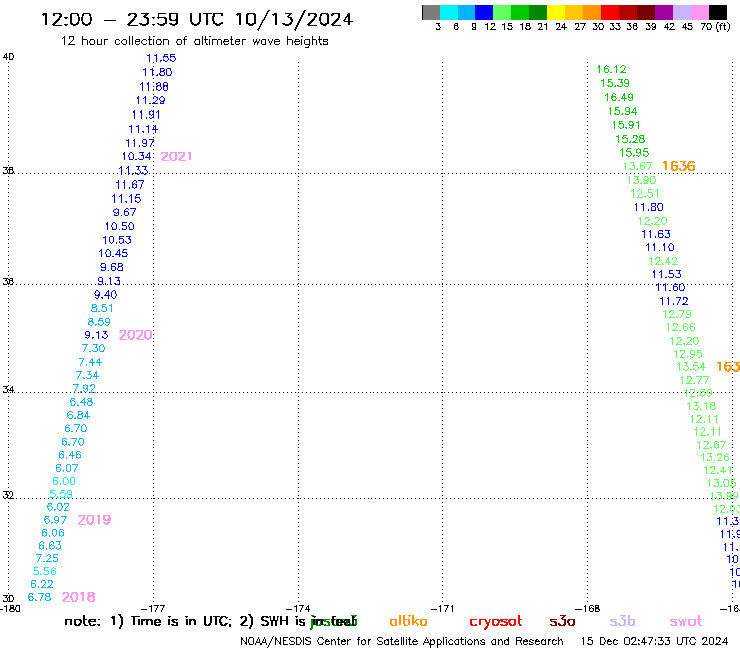This screenshot has width=740, height=650.
Task: Click the wave height value 13.26
Action: [x=715, y=457]
